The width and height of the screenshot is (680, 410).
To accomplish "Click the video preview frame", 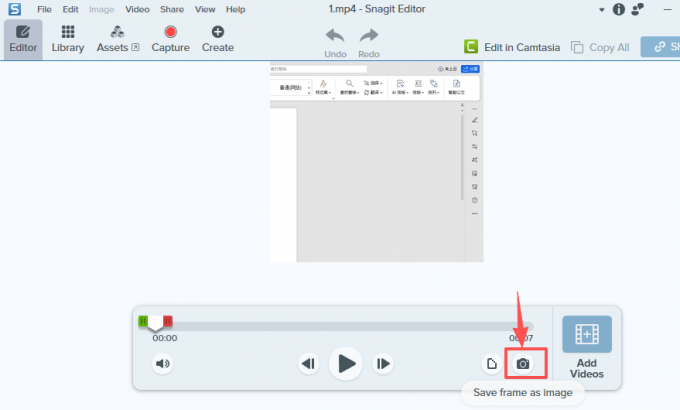I will point(376,162).
